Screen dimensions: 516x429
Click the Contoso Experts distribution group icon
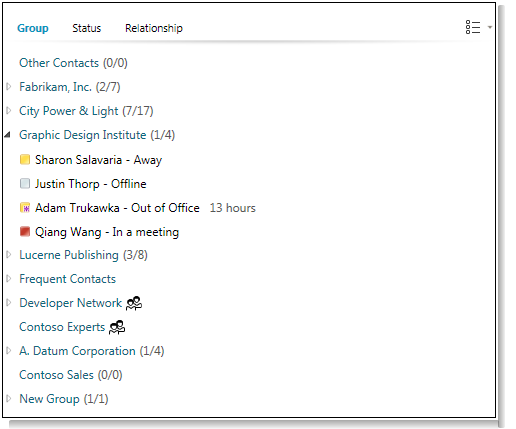(117, 327)
